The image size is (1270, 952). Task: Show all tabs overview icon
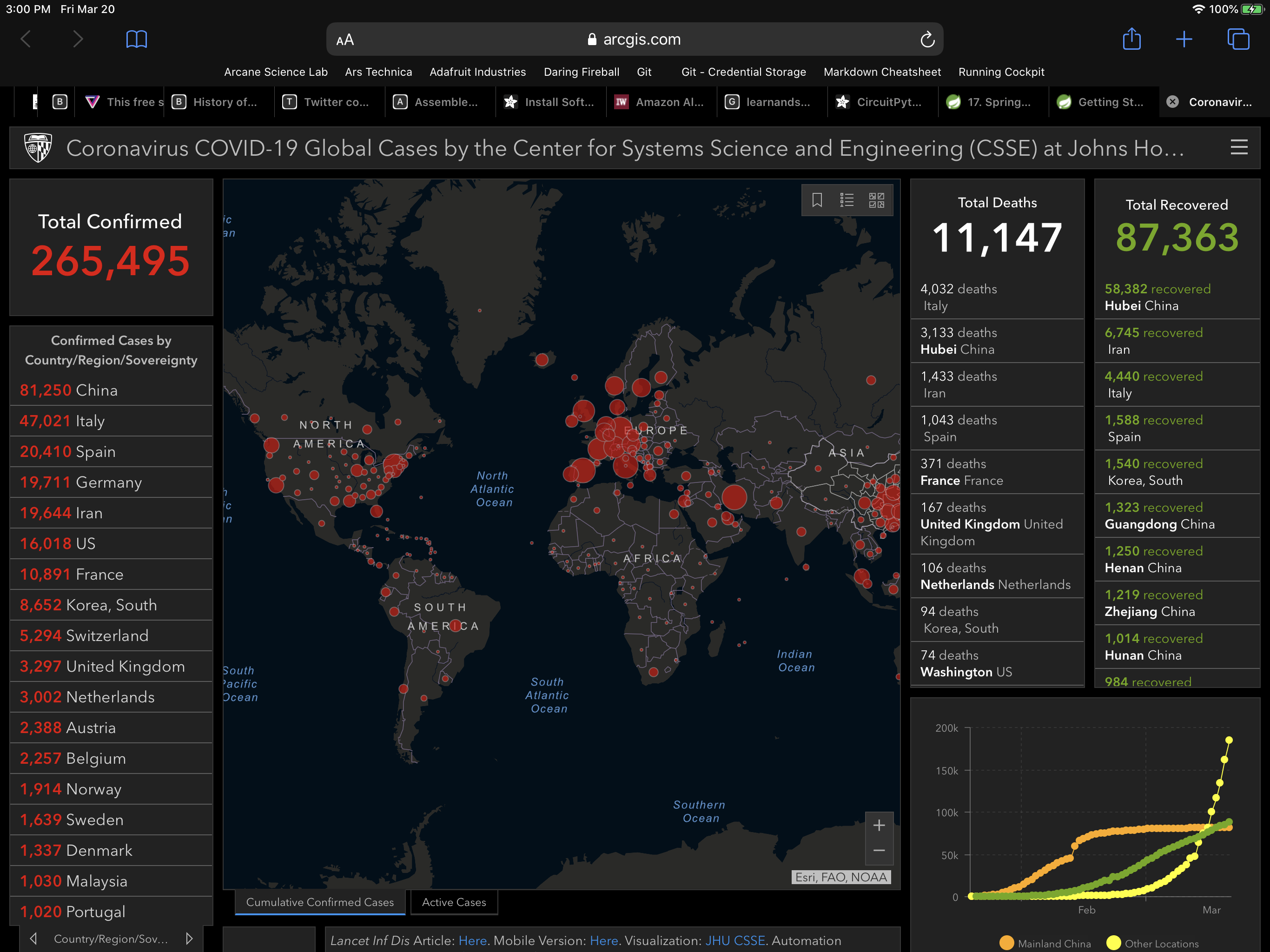tap(1238, 39)
